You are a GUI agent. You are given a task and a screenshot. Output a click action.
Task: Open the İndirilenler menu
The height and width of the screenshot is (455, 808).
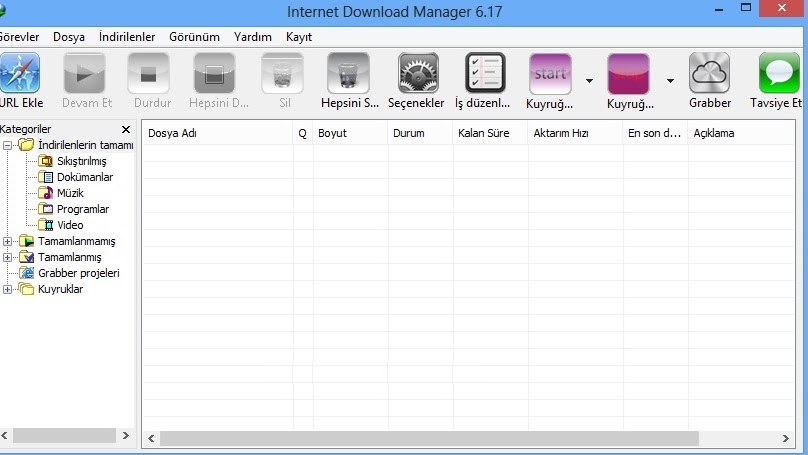pos(127,37)
